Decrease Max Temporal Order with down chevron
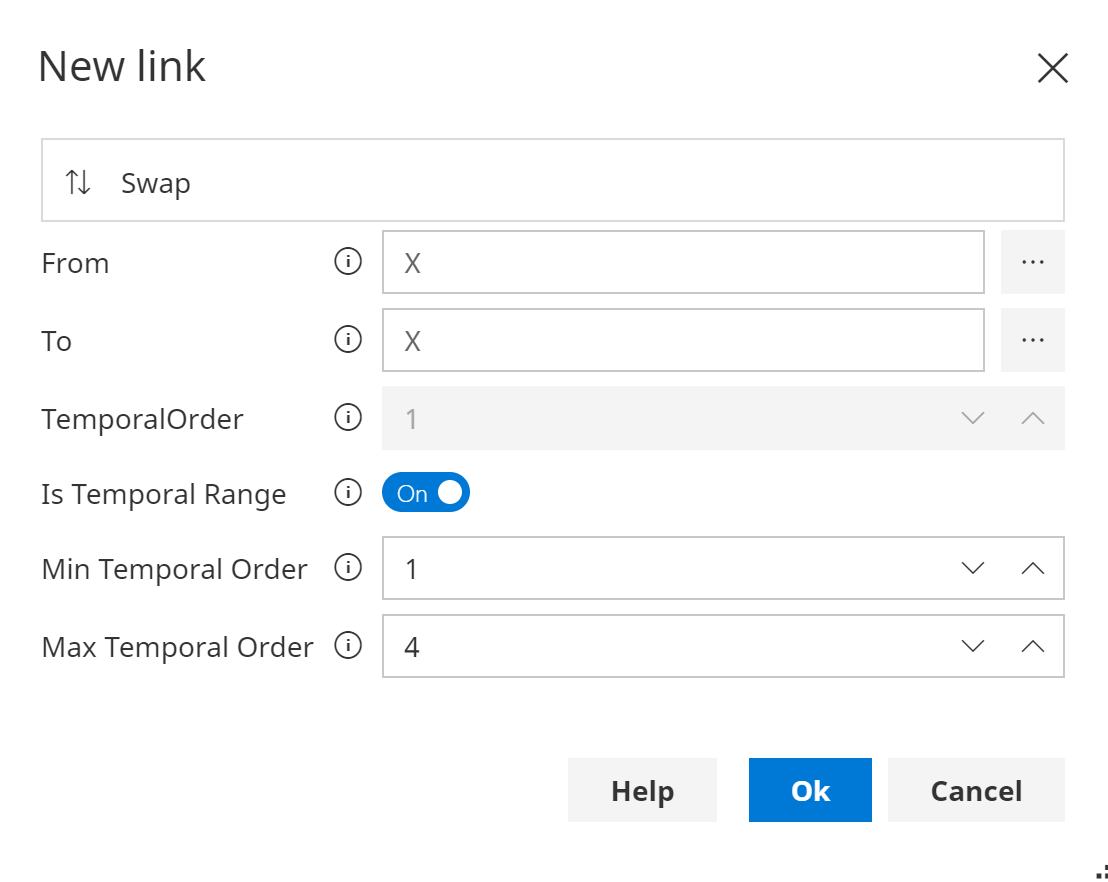 pos(972,646)
